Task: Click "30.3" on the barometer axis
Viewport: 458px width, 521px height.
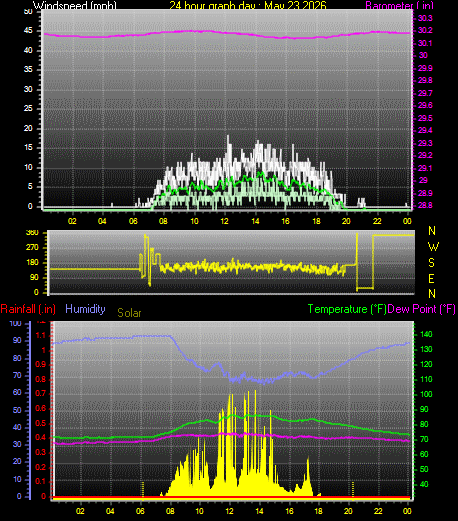Action: tap(425, 18)
